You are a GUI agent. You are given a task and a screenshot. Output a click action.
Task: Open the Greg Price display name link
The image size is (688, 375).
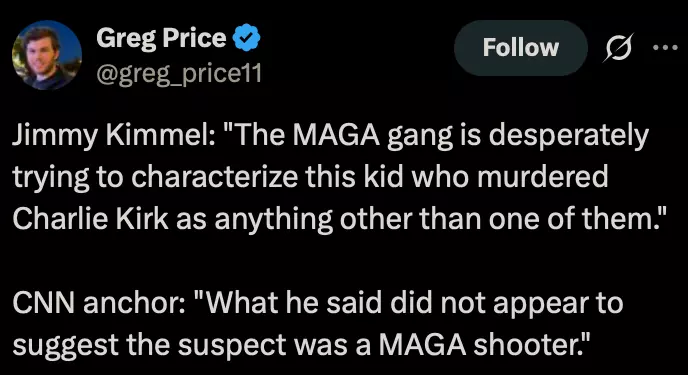click(x=161, y=38)
